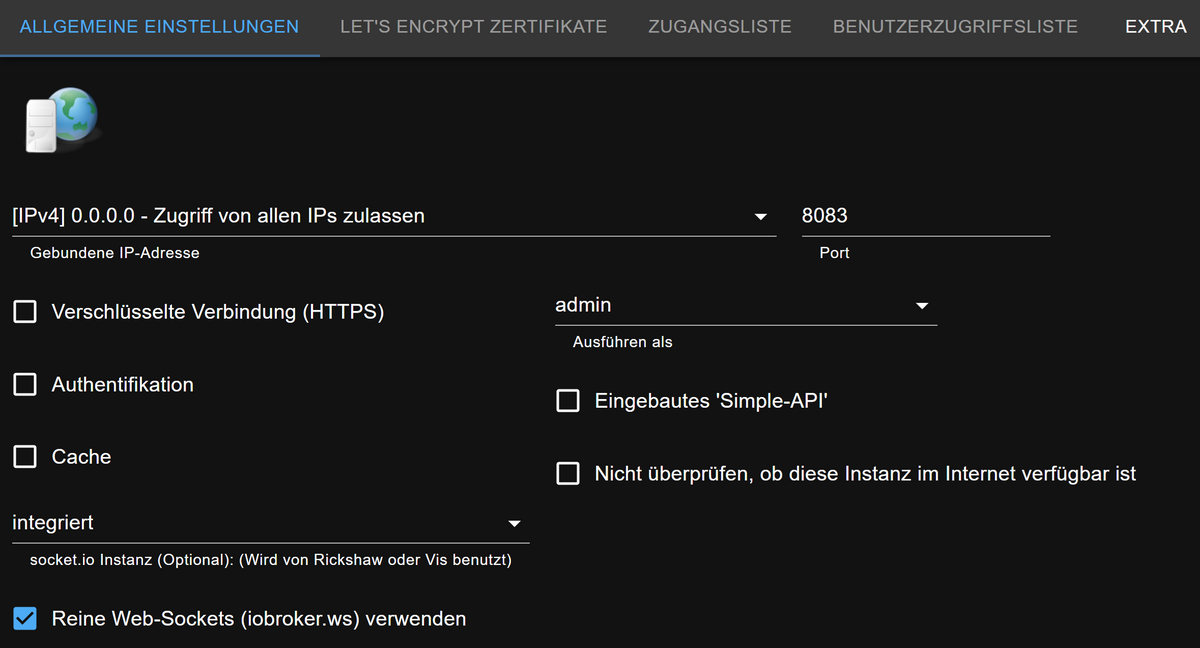Enable the Cache checkbox
This screenshot has height=648, width=1200.
(x=25, y=457)
